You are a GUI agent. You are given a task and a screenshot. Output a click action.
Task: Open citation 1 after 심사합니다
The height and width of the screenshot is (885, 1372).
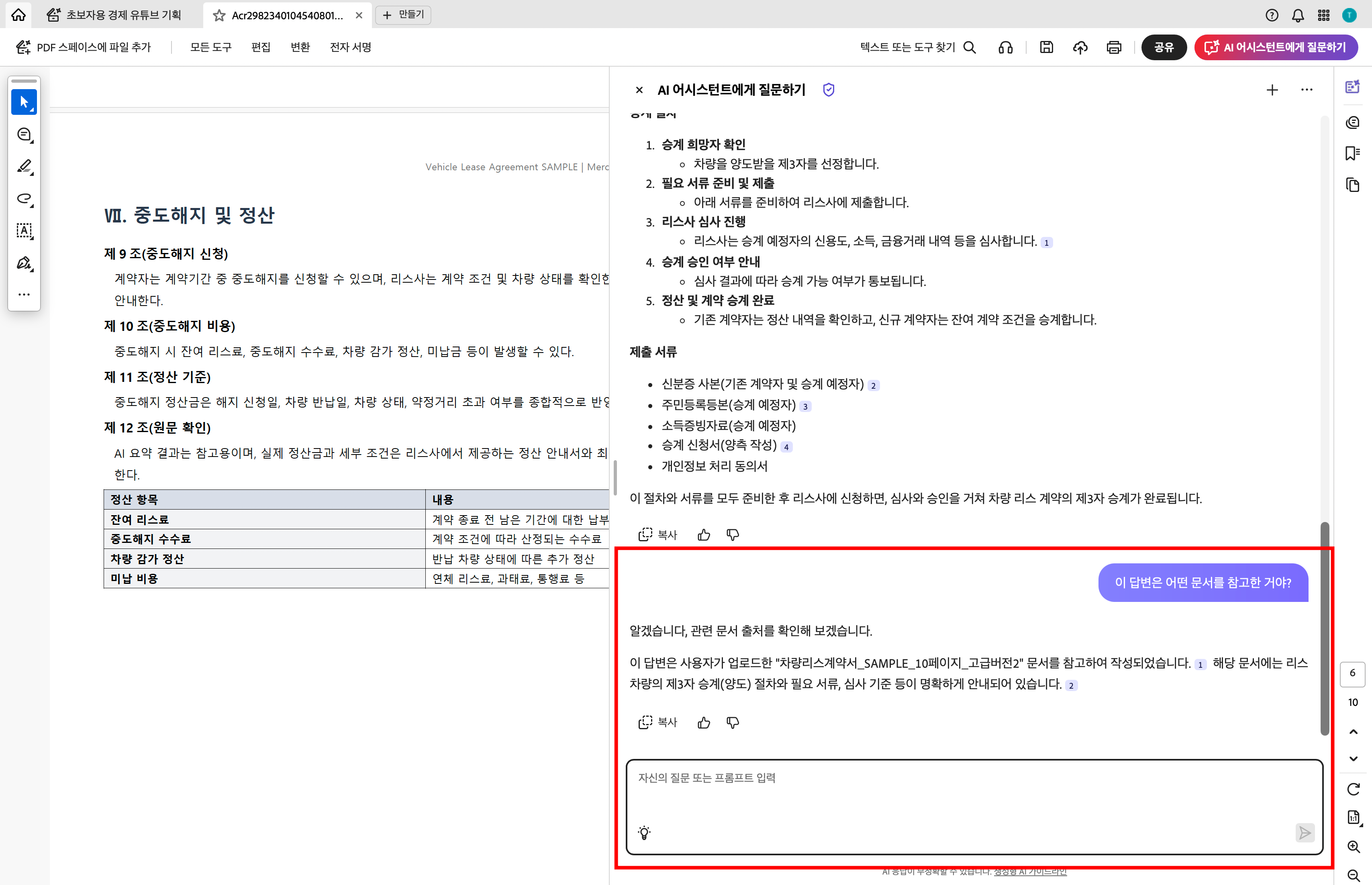click(1046, 243)
